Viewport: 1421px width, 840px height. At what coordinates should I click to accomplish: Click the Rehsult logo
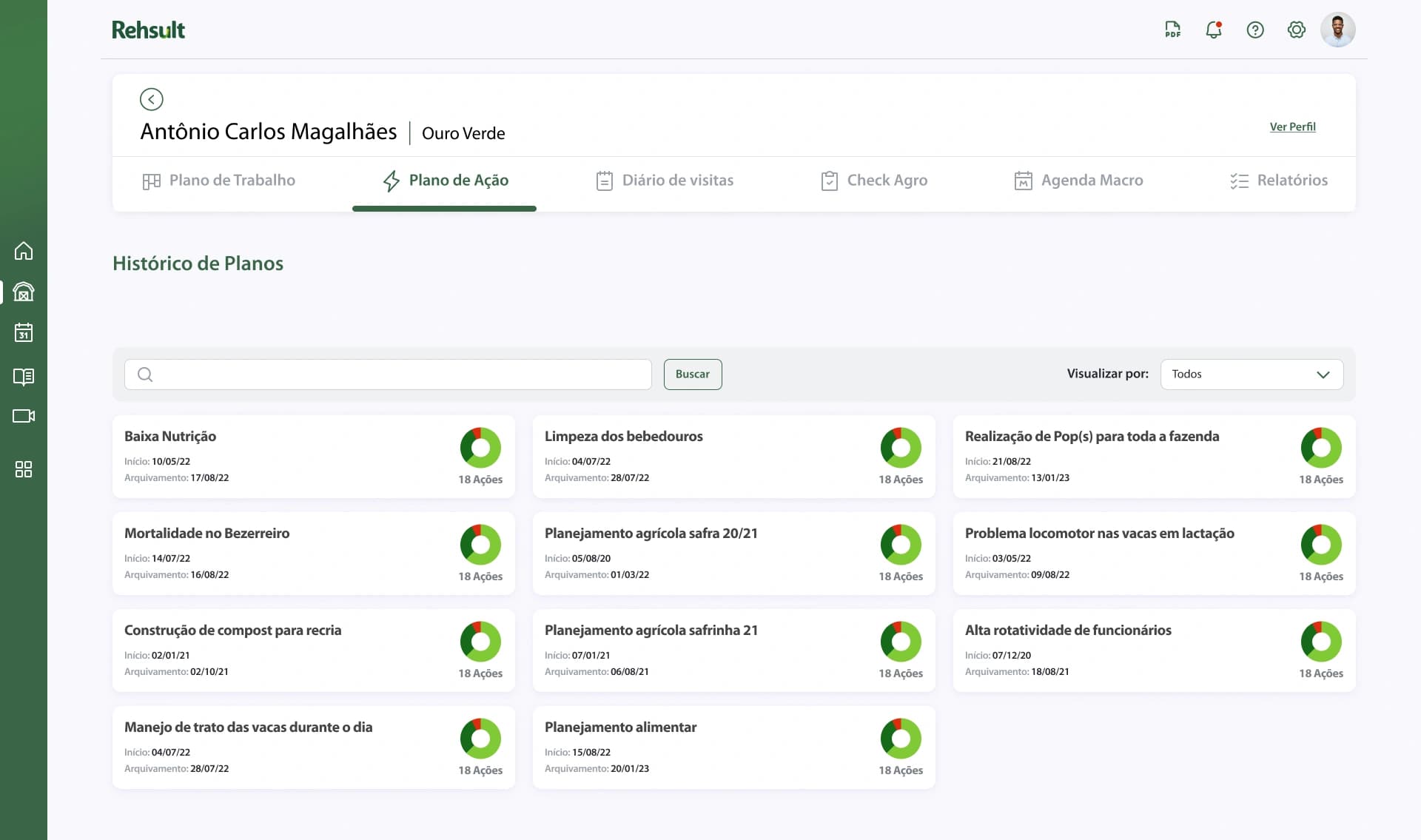(x=148, y=30)
